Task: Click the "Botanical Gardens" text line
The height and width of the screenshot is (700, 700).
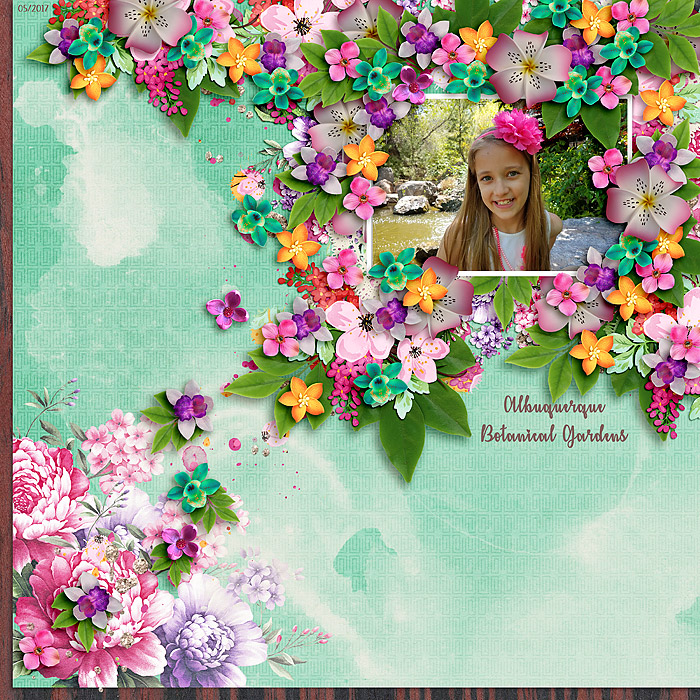Action: pos(554,434)
